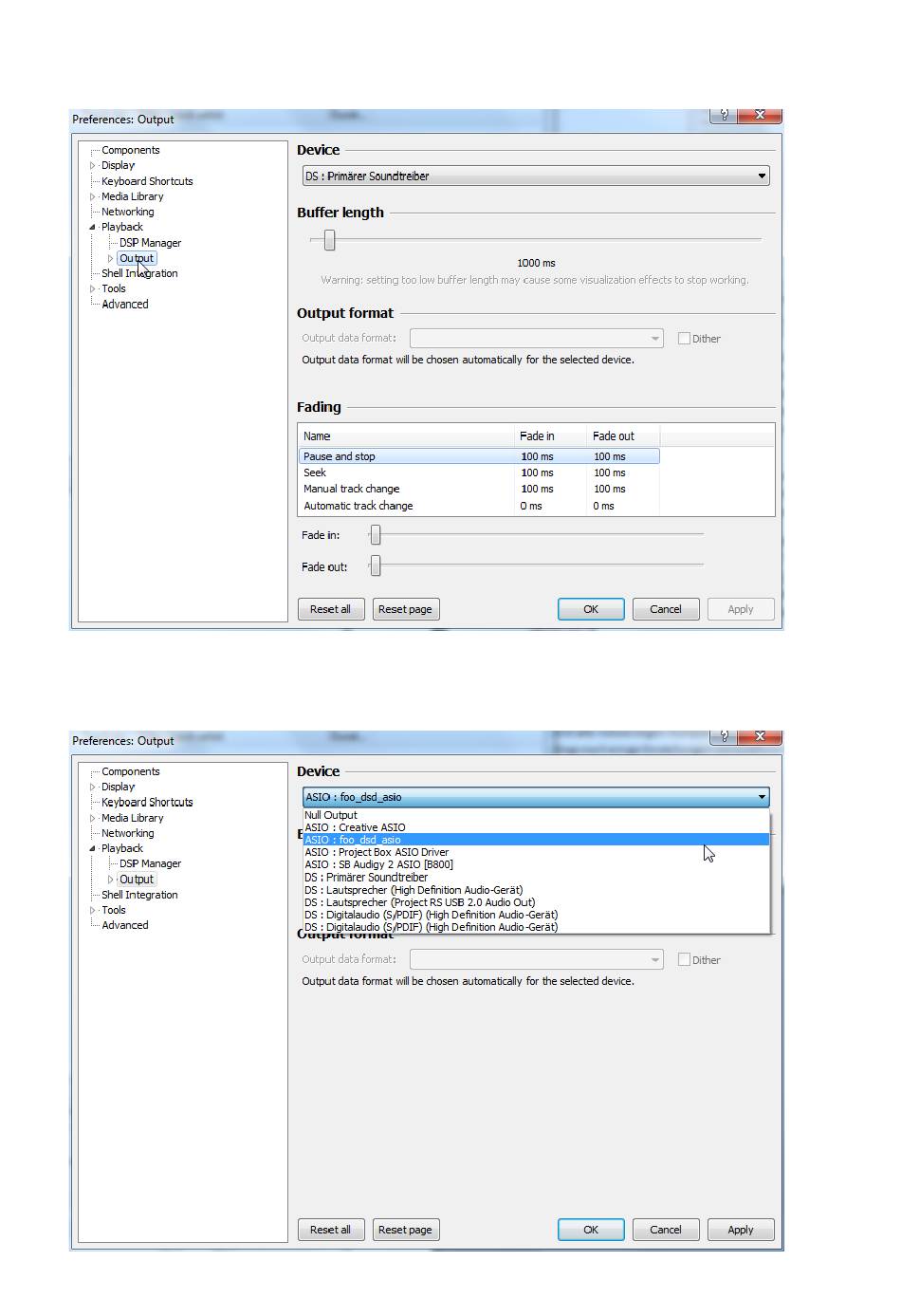Select Advanced in upper window tree

click(125, 305)
